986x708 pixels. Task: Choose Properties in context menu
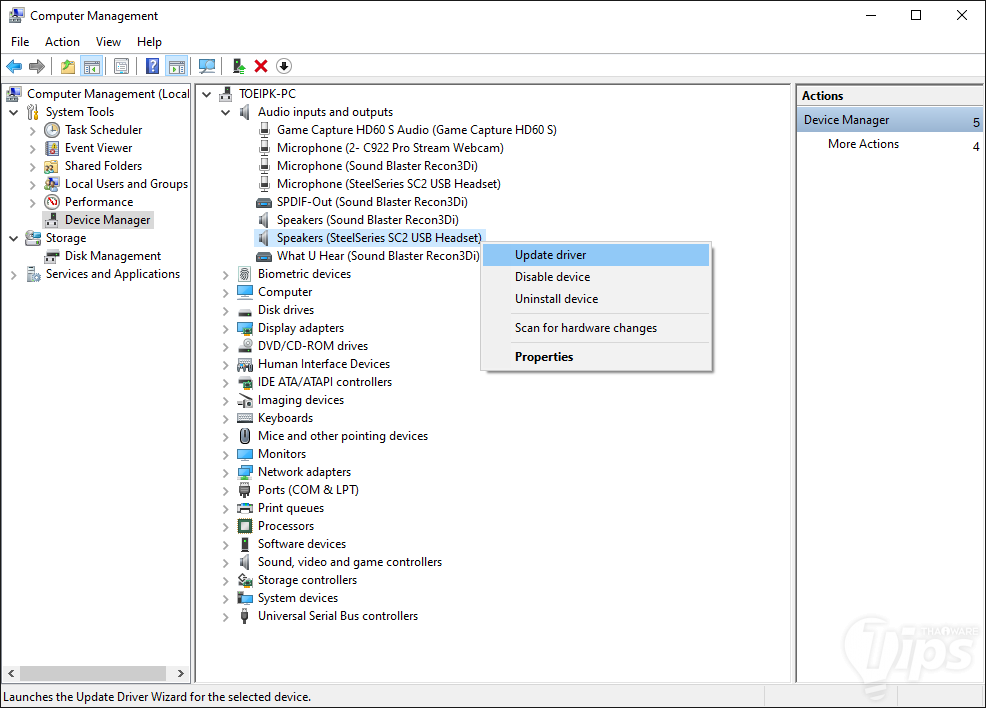click(x=597, y=357)
